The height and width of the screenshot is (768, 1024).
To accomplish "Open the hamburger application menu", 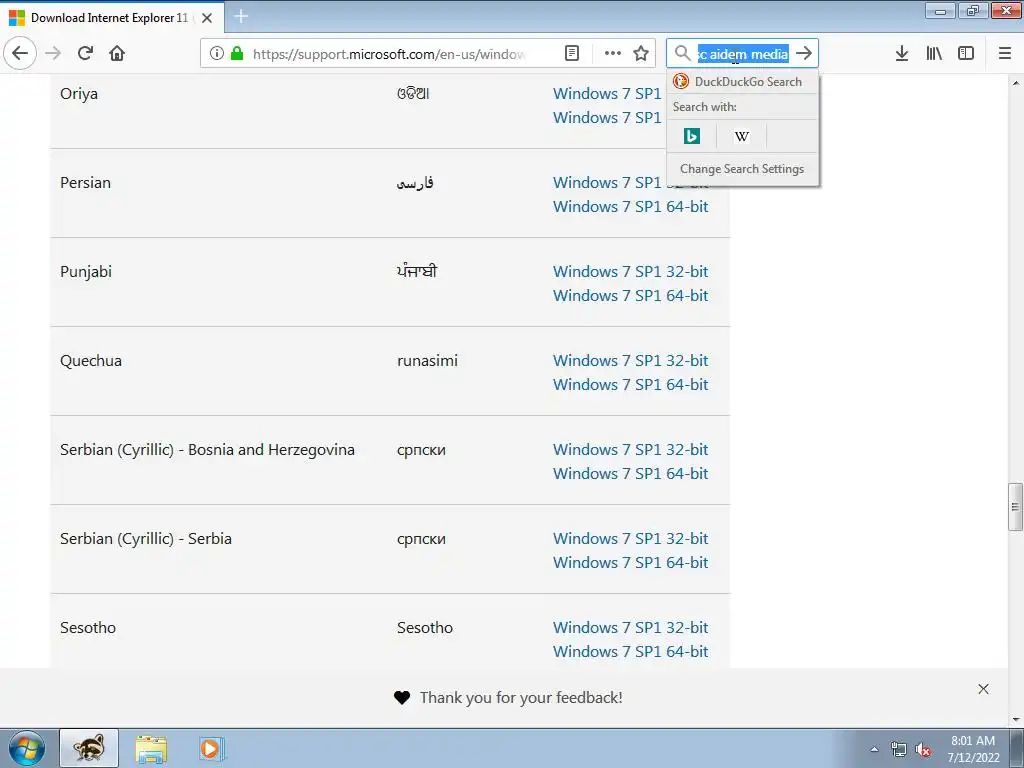I will pyautogui.click(x=1005, y=53).
